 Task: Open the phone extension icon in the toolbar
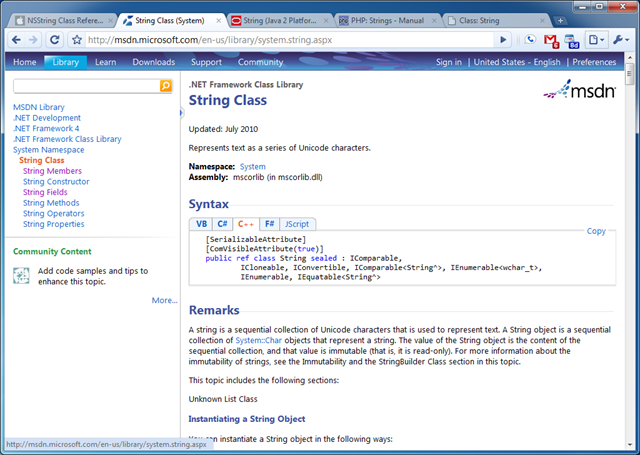coord(530,40)
